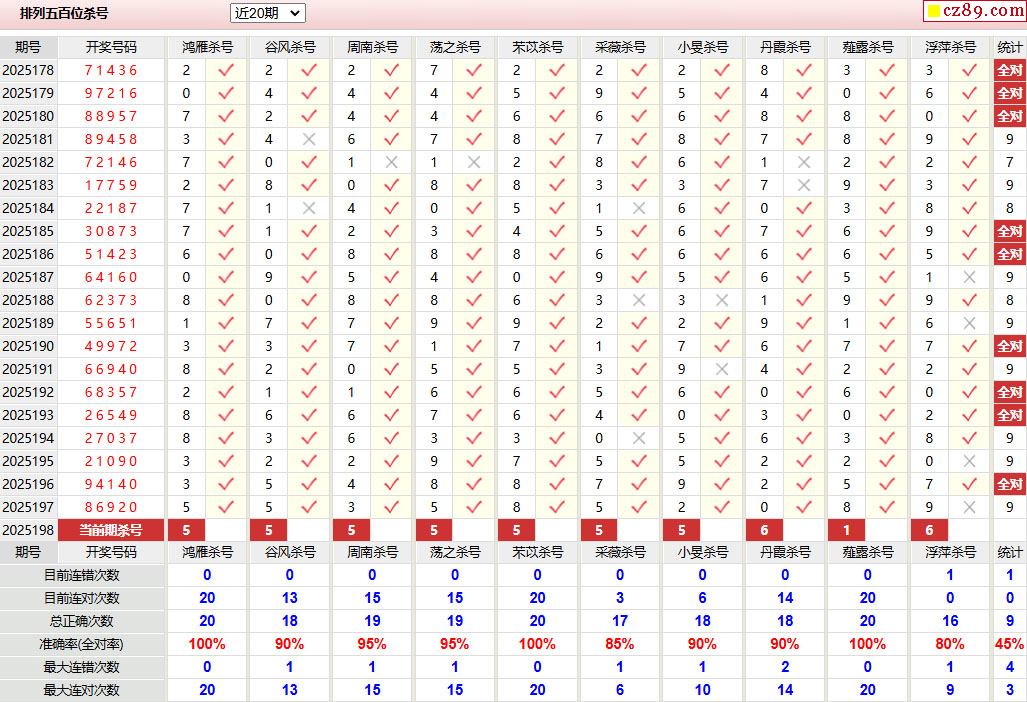This screenshot has width=1027, height=702.
Task: Click the 最大连错次数 row label
Action: [x=82, y=667]
